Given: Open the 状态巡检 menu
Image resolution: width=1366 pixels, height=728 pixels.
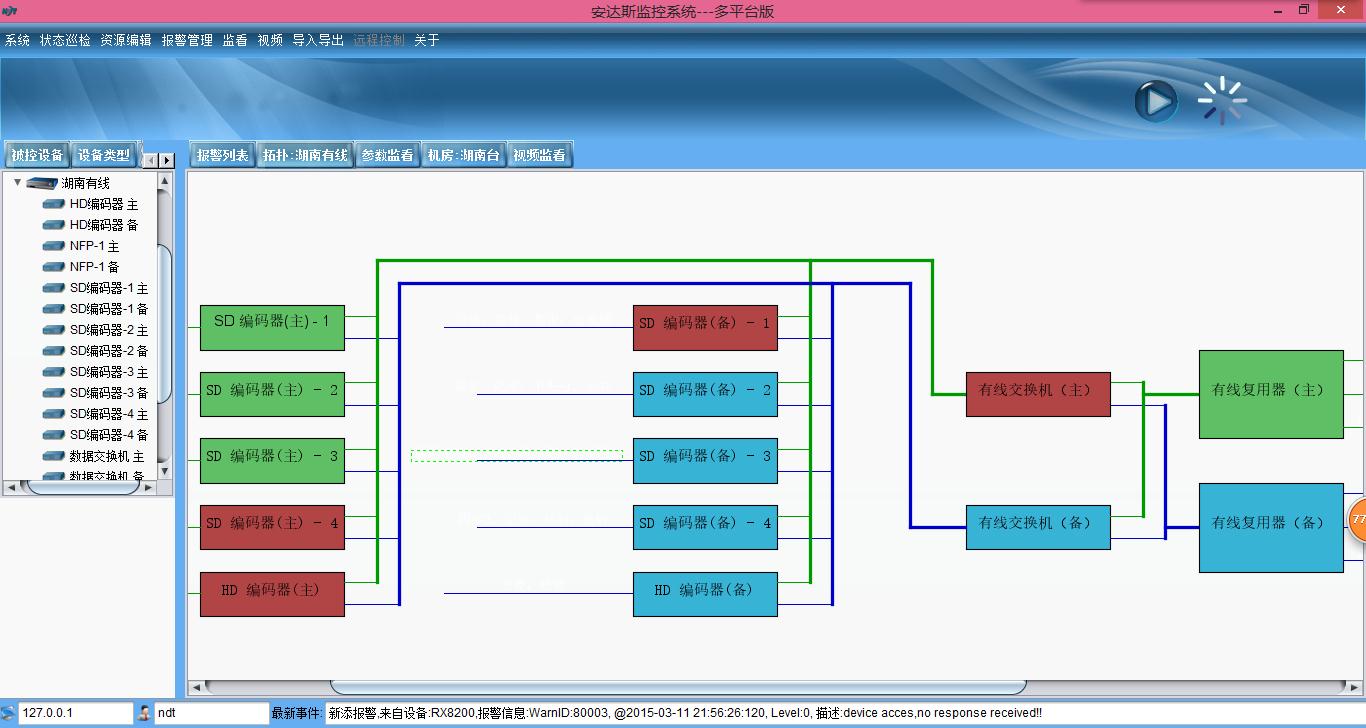Looking at the screenshot, I should tap(65, 40).
